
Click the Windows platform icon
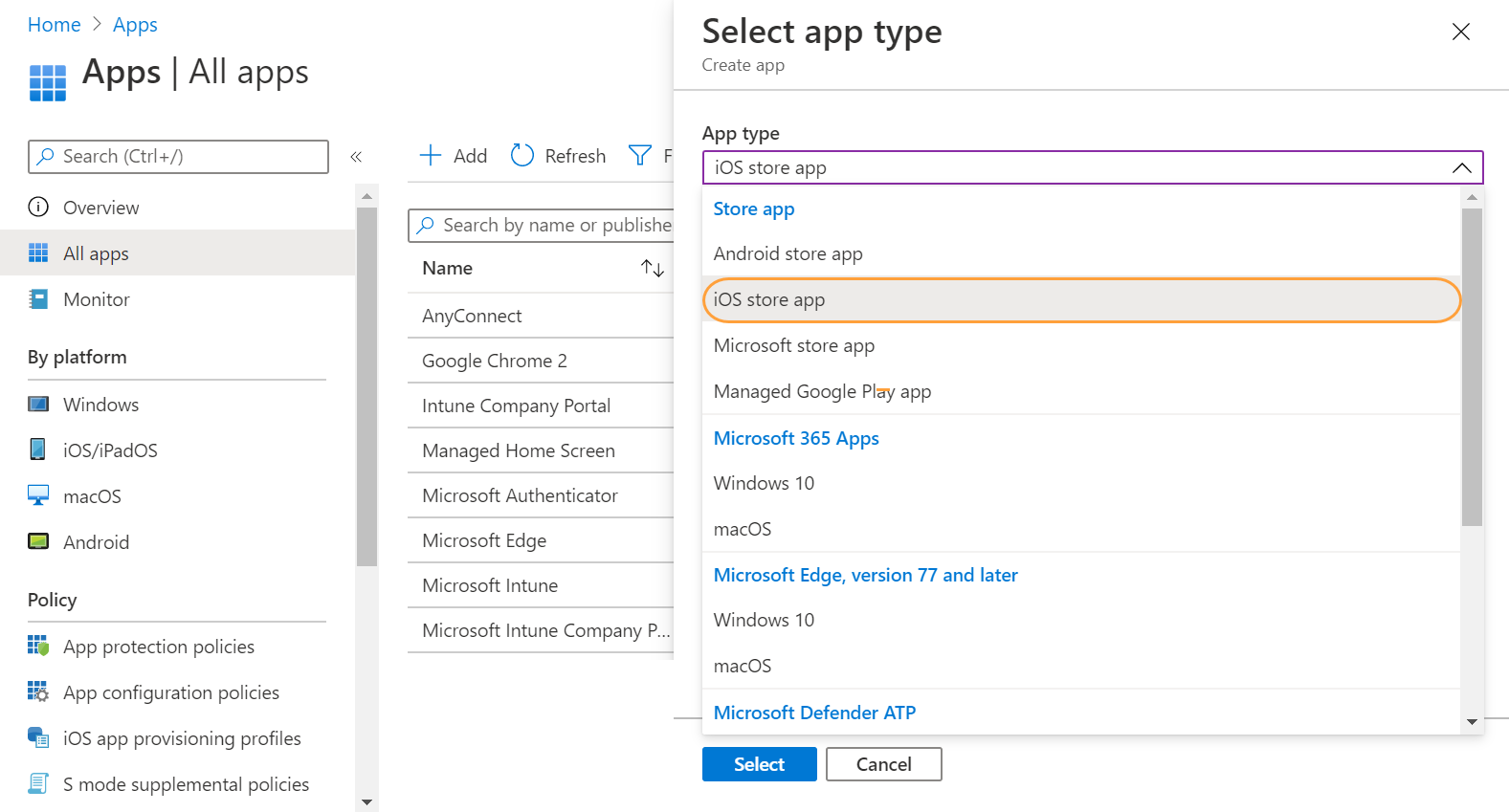38,404
